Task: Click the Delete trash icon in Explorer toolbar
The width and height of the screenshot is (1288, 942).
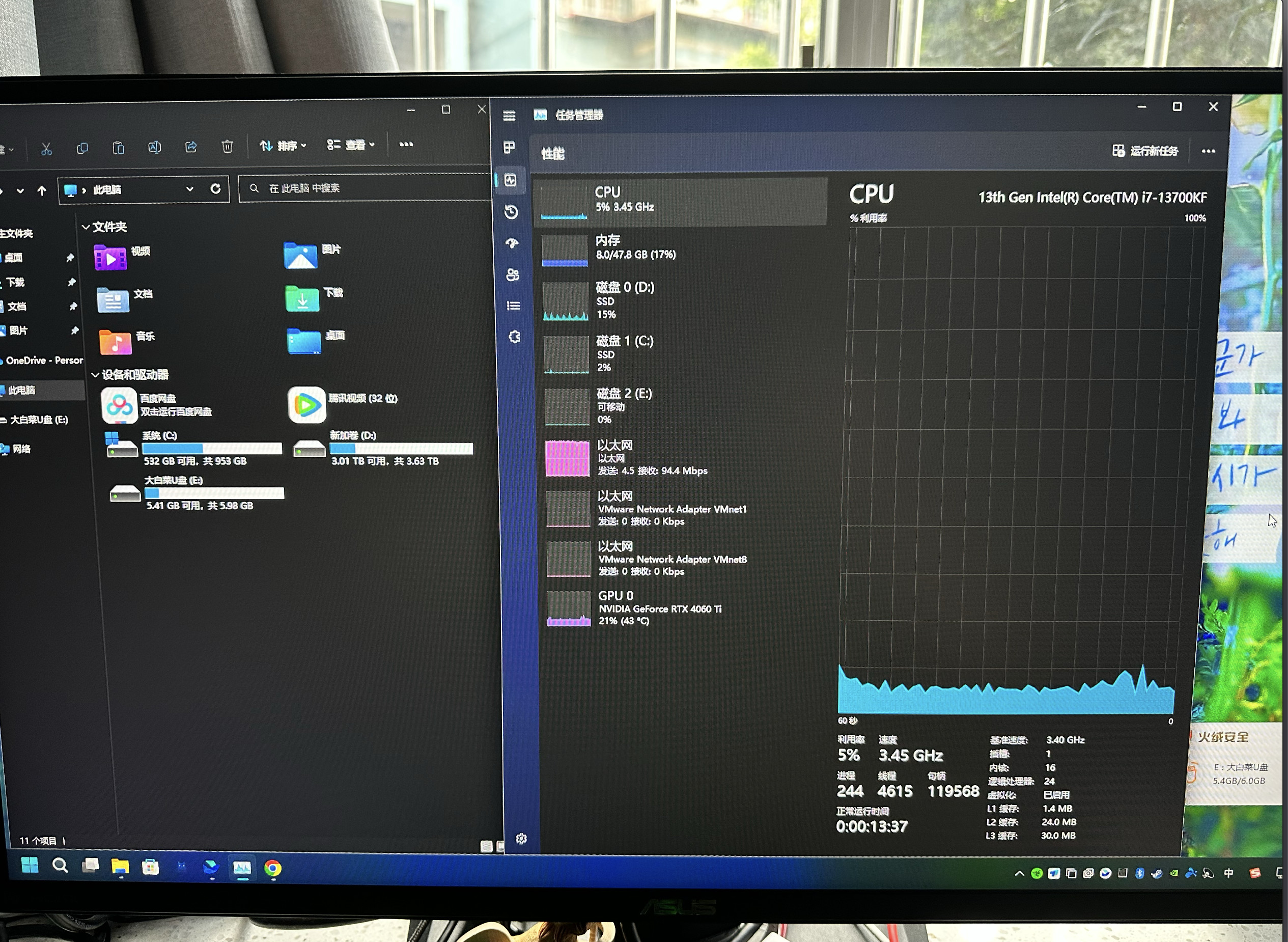Action: 227,147
